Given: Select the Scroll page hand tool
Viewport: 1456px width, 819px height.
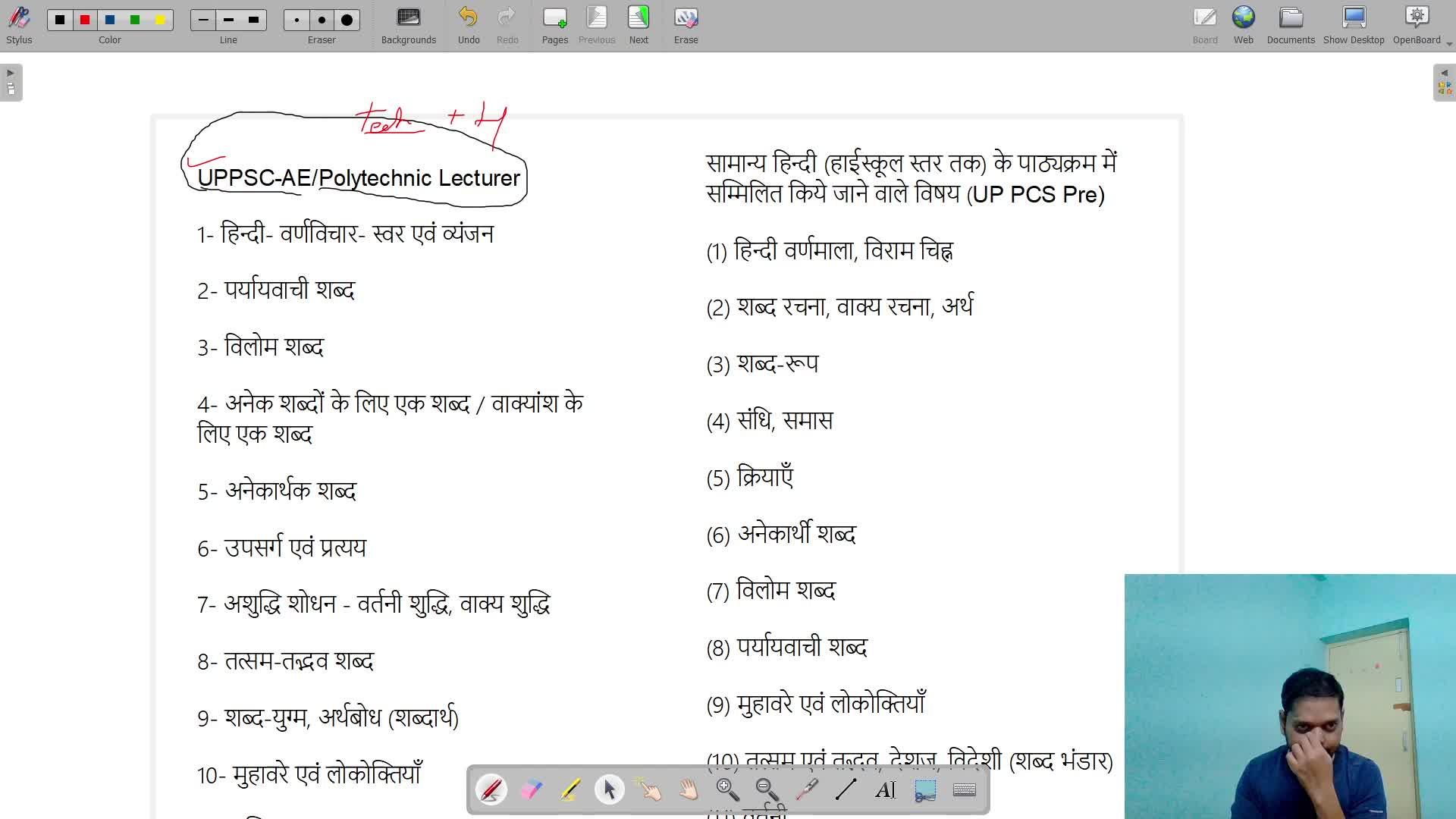Looking at the screenshot, I should click(689, 790).
